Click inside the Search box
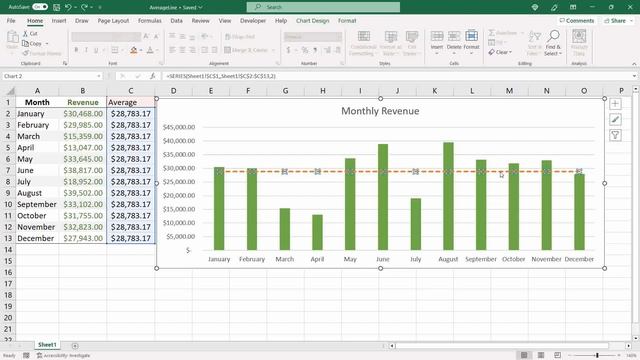The width and height of the screenshot is (640, 360). click(323, 7)
